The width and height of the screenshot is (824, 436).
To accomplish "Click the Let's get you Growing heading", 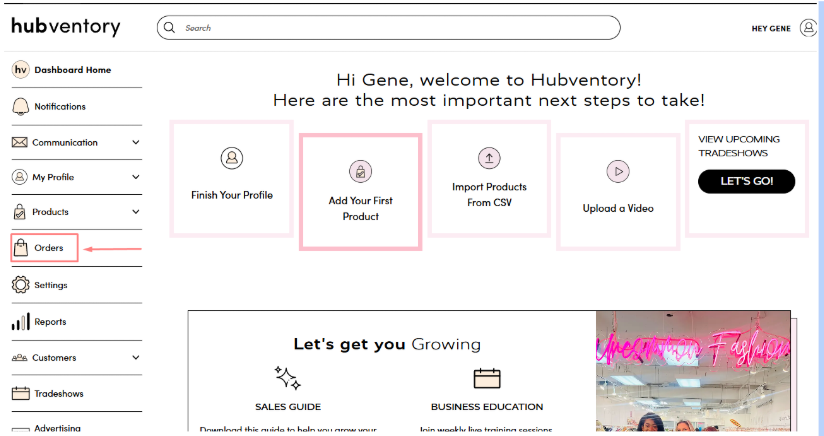I will coord(387,344).
